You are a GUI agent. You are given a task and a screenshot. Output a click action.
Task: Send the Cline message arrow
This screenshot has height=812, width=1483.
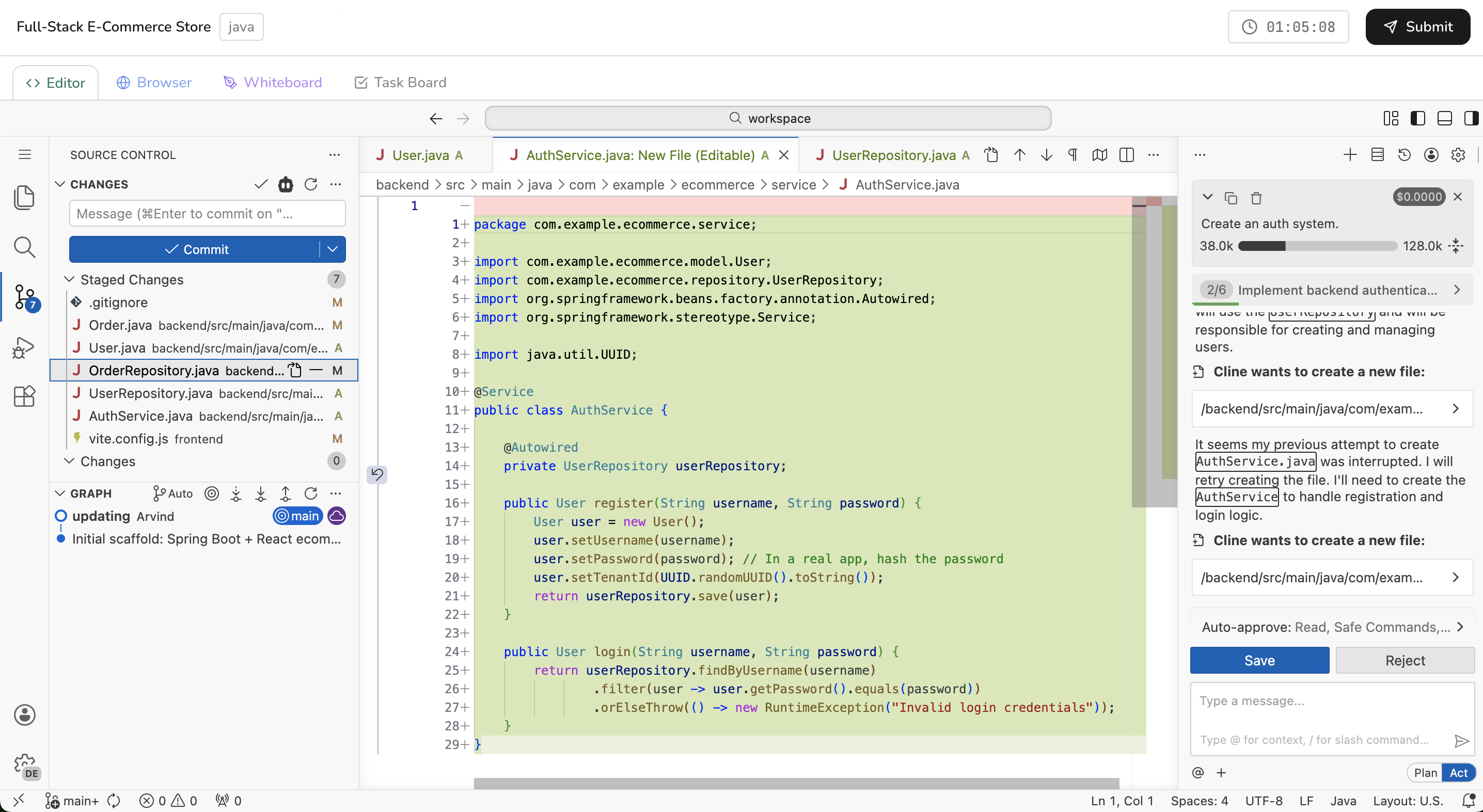[1461, 741]
